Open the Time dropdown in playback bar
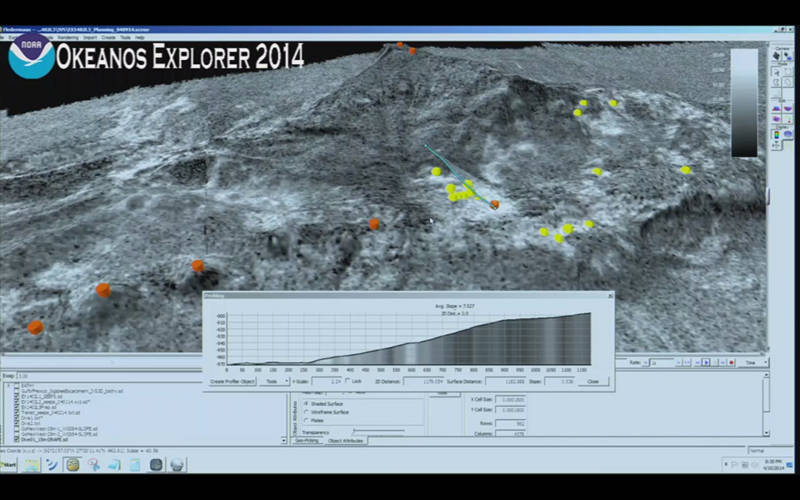The width and height of the screenshot is (800, 500). coord(754,363)
